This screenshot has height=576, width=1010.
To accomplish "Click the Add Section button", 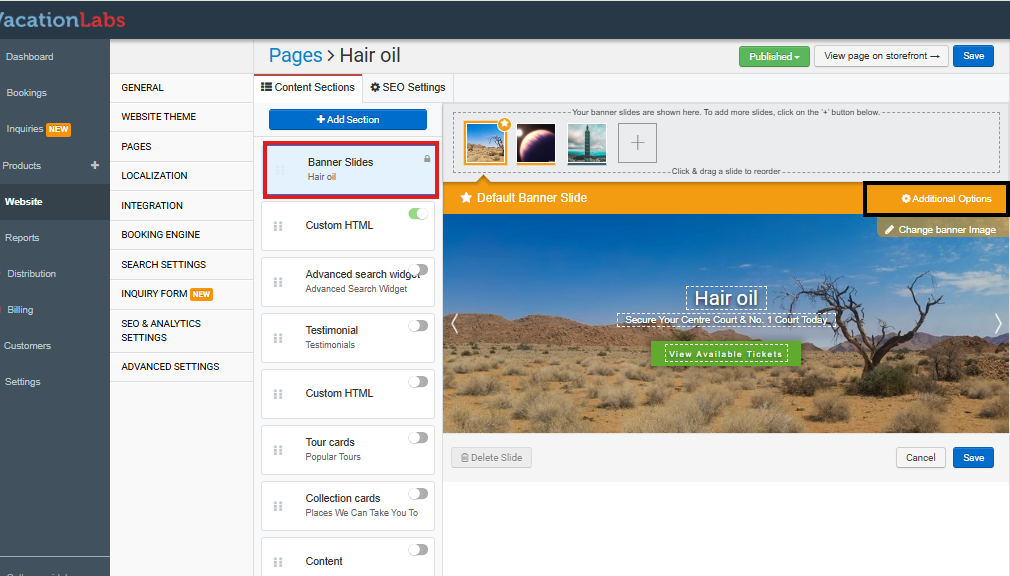I will [347, 120].
